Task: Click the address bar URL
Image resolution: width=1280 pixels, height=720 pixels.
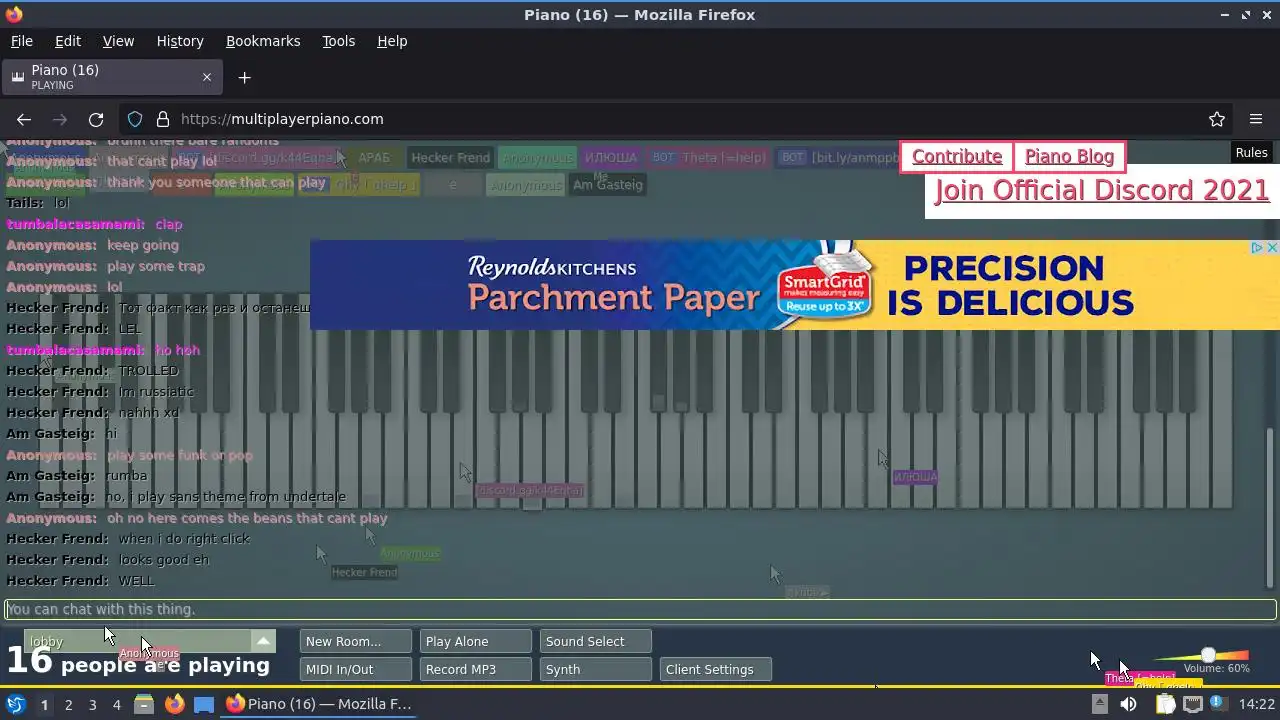Action: coord(282,119)
